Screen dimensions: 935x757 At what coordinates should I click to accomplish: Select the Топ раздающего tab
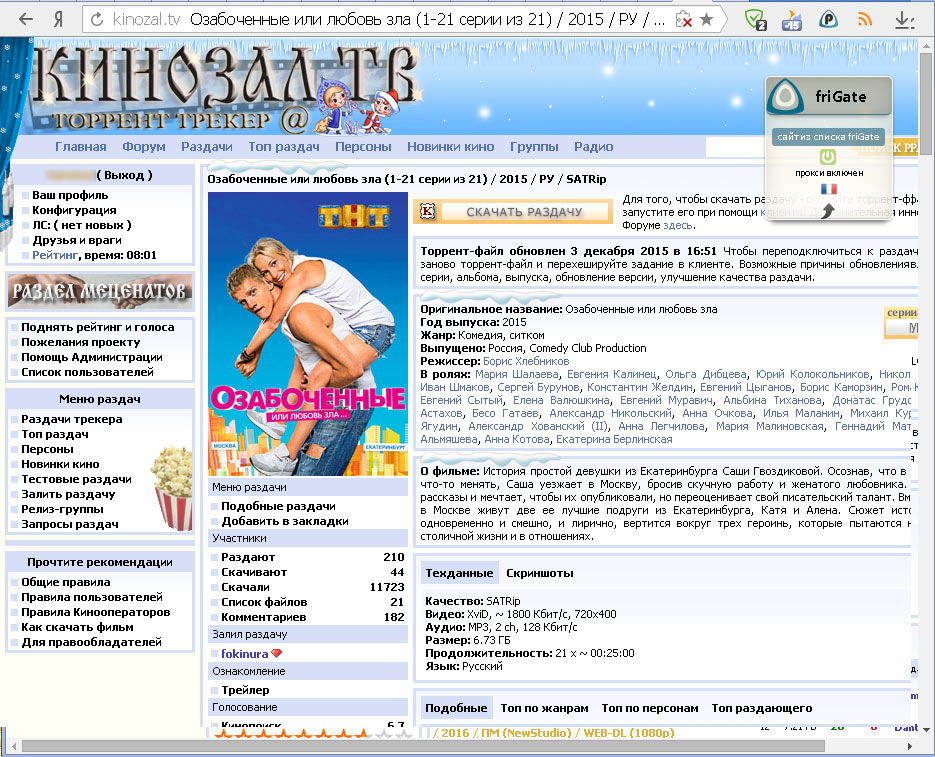tap(761, 708)
